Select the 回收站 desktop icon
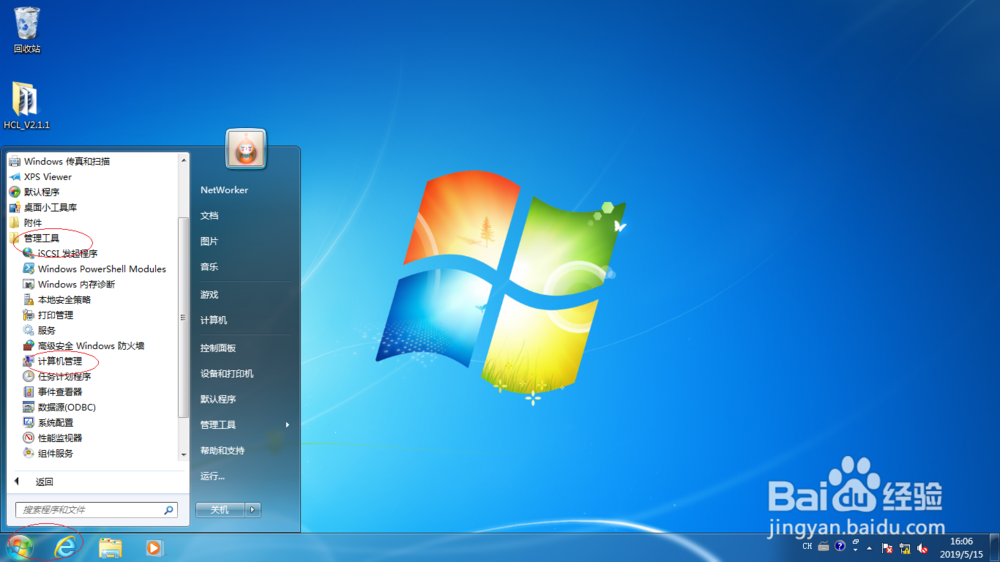Image resolution: width=1000 pixels, height=562 pixels. pos(27,30)
